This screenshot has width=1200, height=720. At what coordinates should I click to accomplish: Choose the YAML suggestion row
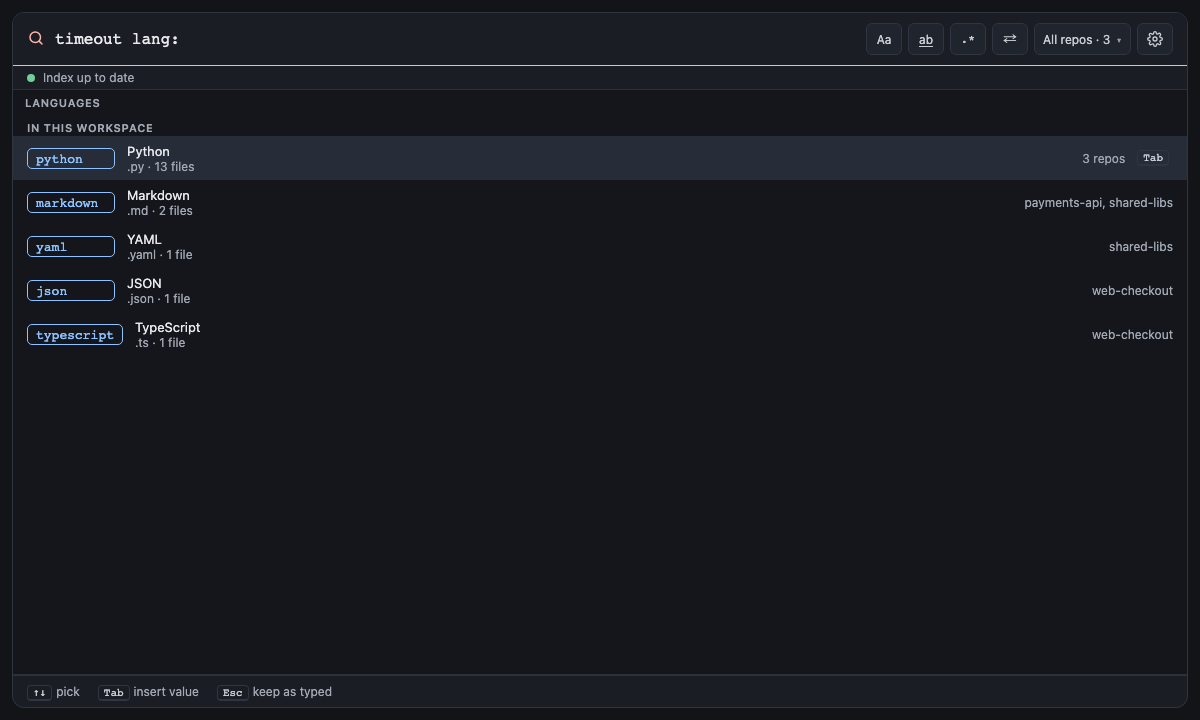click(600, 247)
